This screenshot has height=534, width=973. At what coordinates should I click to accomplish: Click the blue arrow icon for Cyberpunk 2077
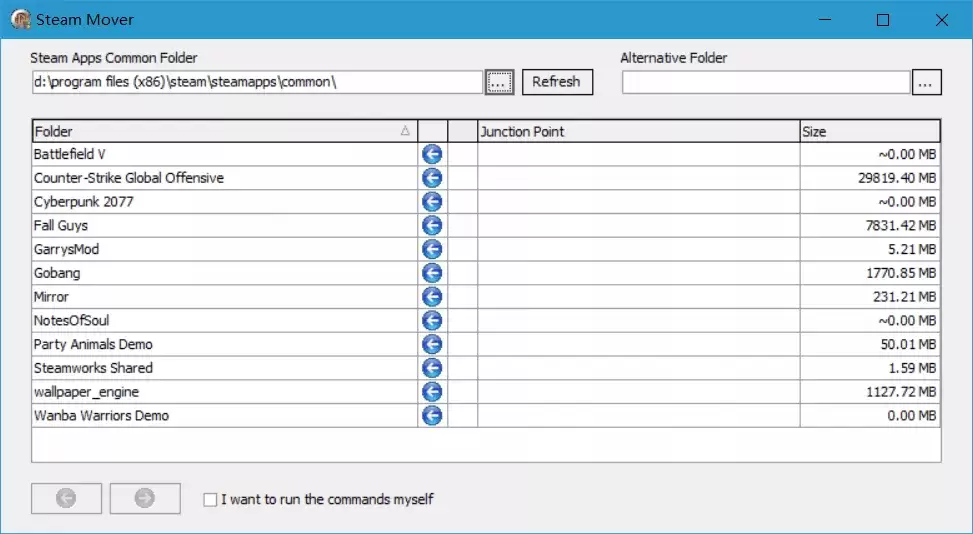tap(432, 202)
